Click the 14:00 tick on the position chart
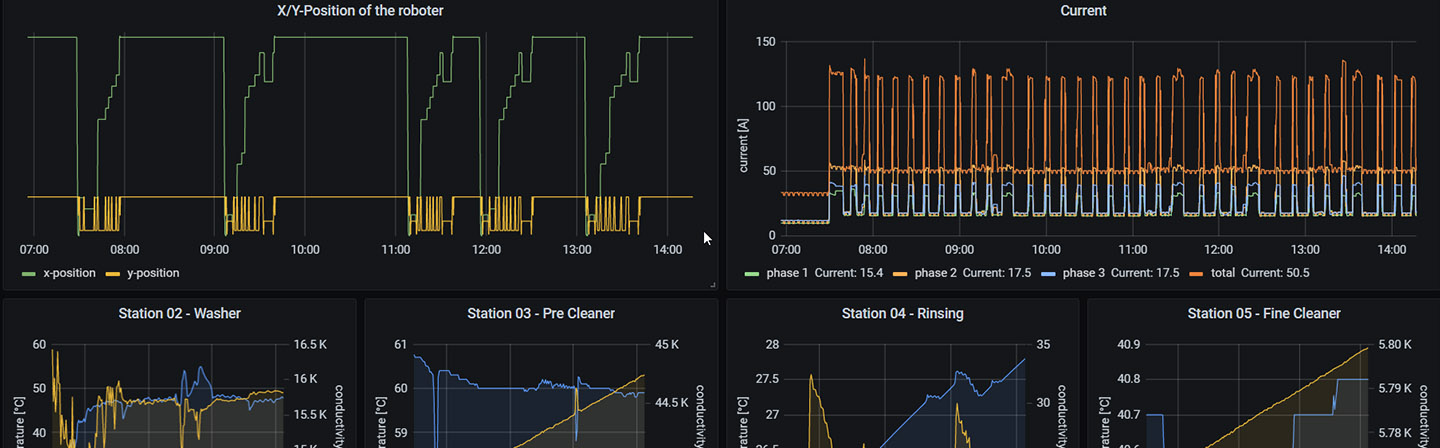Image resolution: width=1440 pixels, height=448 pixels. point(667,250)
